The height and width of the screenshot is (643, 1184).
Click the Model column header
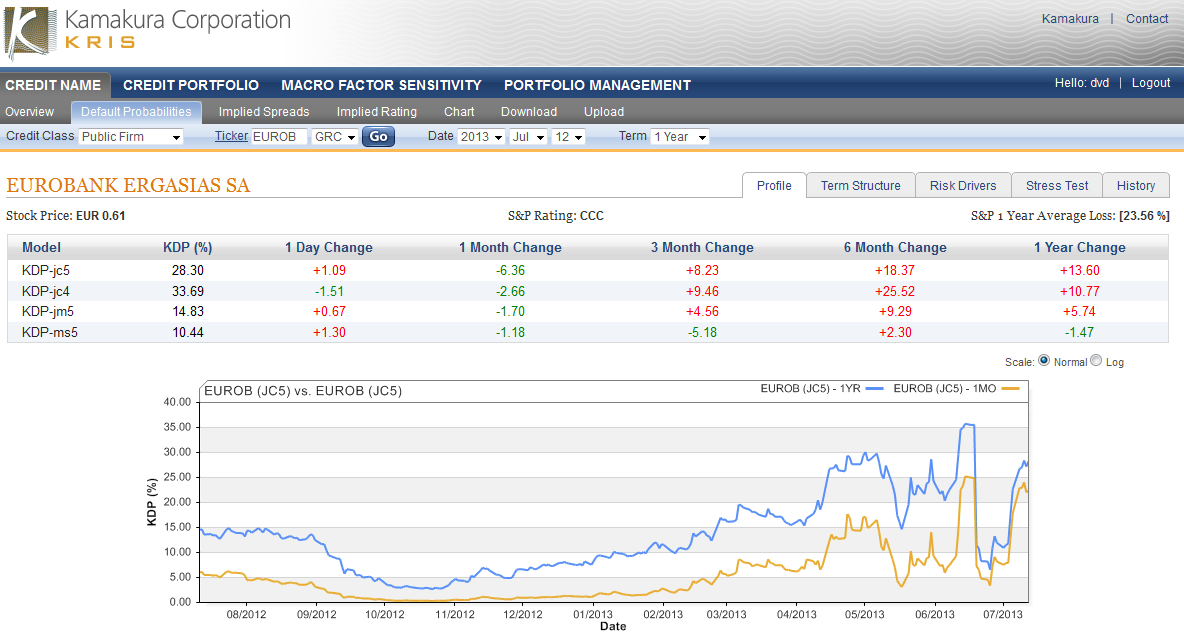42,248
